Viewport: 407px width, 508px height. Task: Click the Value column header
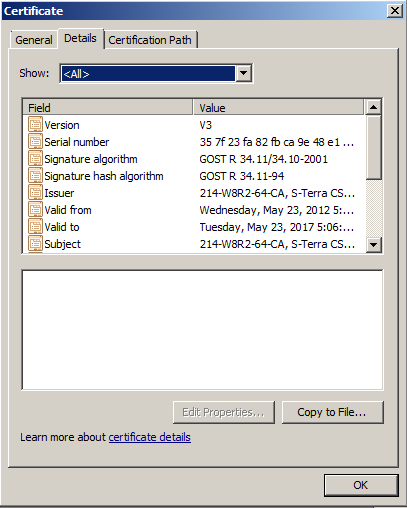coord(278,107)
